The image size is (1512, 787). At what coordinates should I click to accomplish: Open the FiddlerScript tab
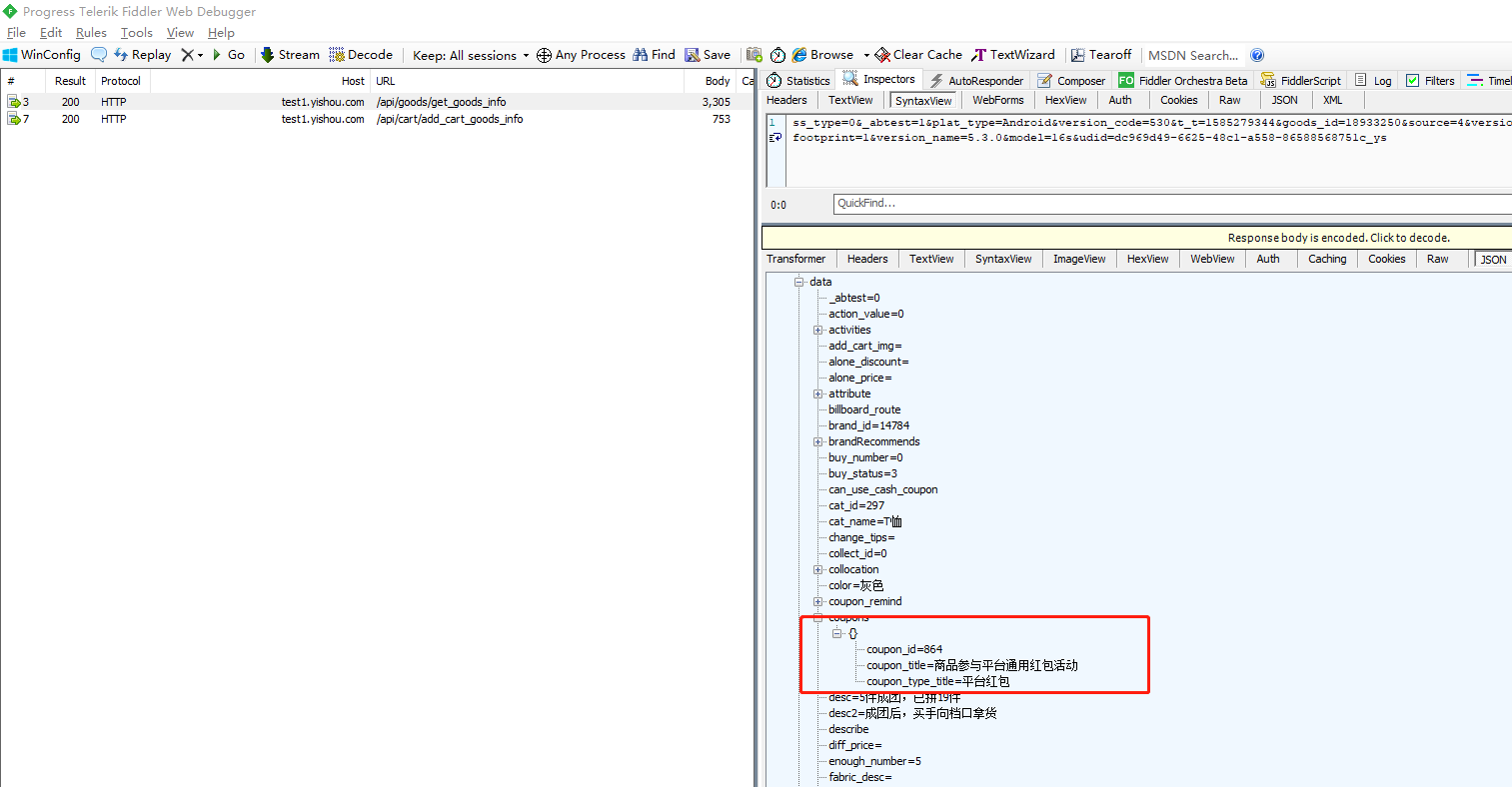click(1301, 81)
